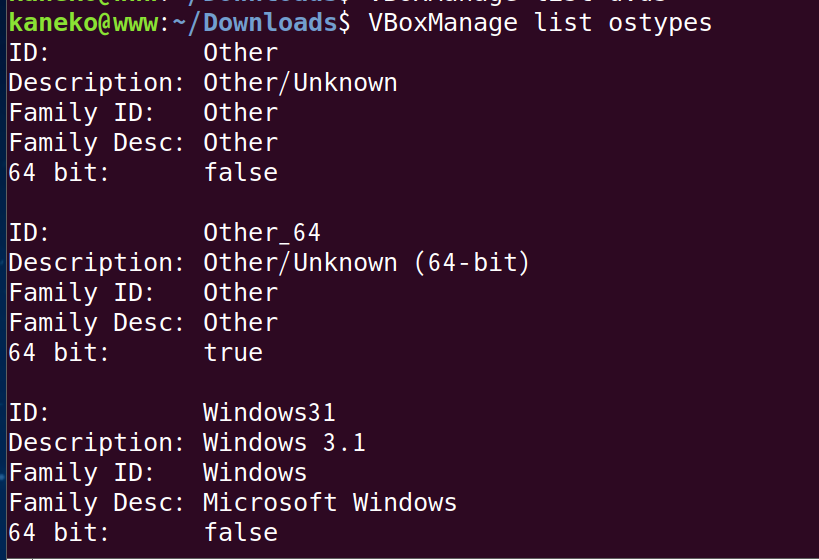Click the kaneko@www prompt username

coord(84,23)
